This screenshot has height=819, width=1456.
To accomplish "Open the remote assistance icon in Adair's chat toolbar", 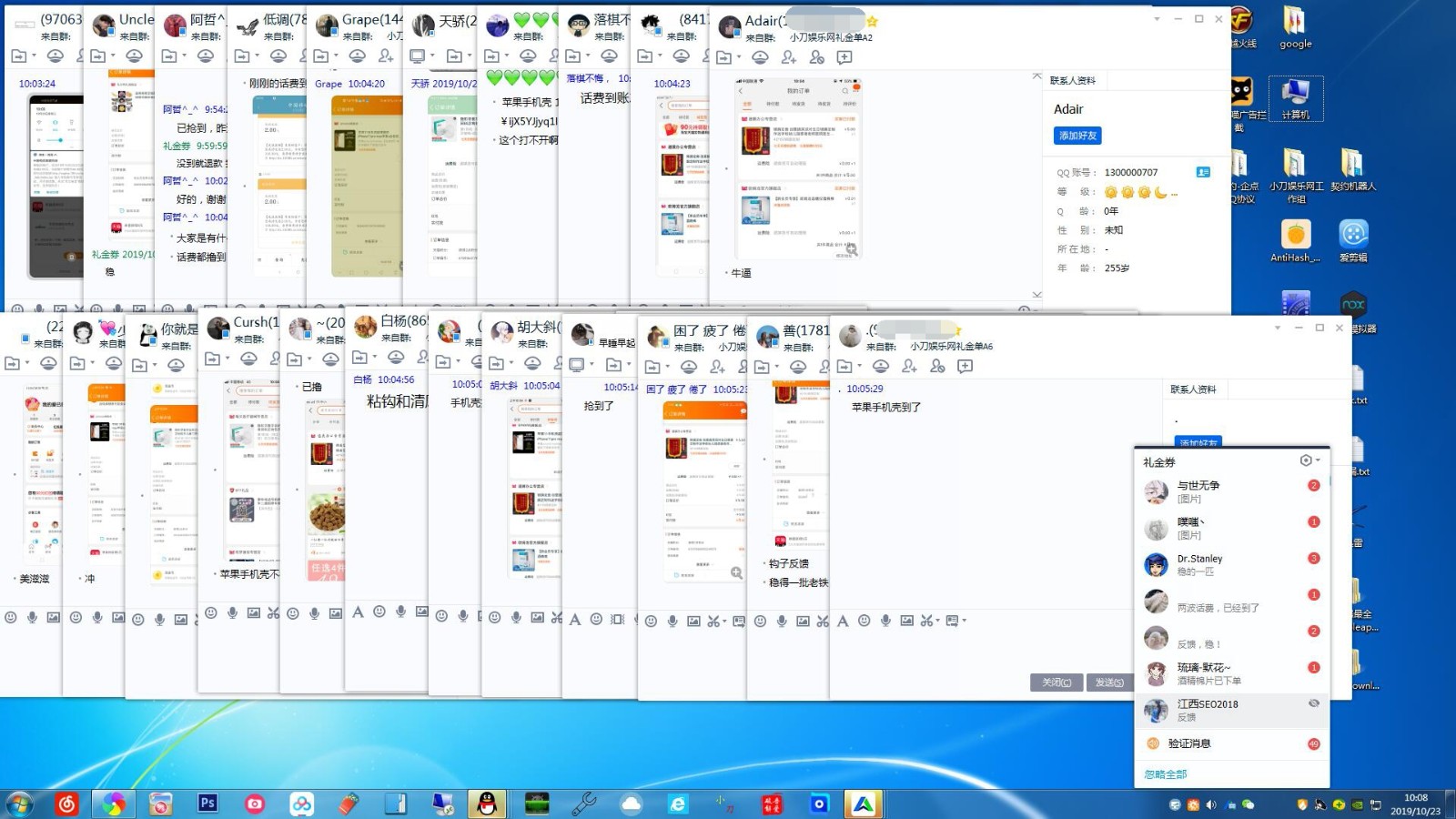I will 760,57.
